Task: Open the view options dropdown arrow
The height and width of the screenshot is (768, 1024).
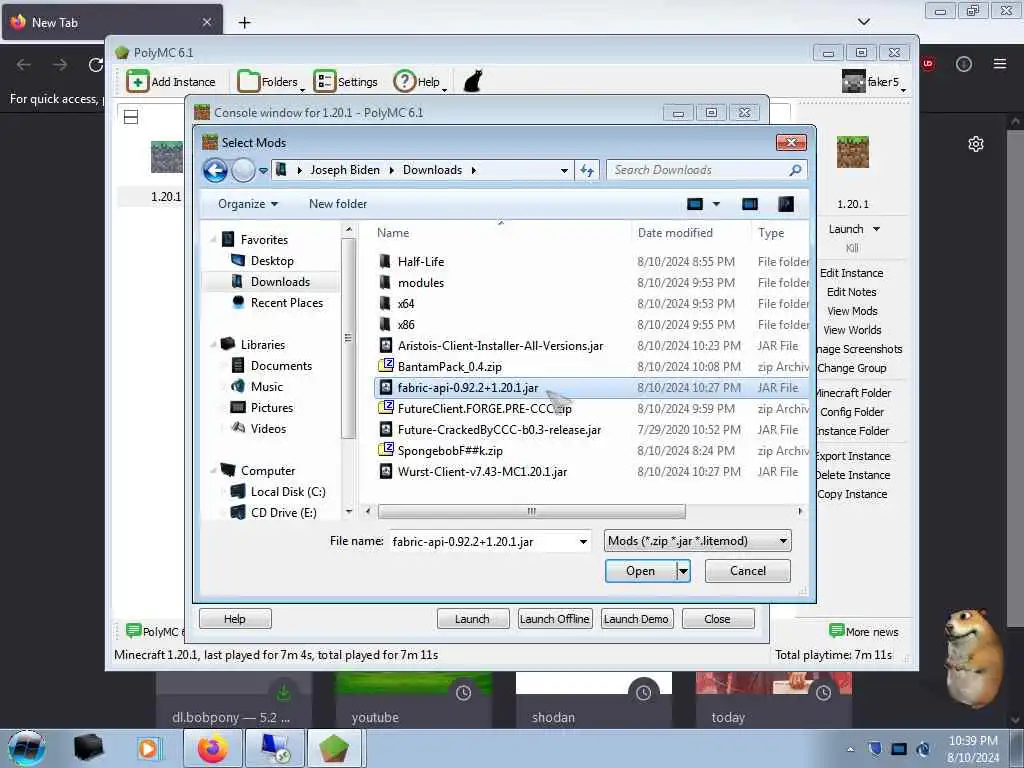Action: 716,204
